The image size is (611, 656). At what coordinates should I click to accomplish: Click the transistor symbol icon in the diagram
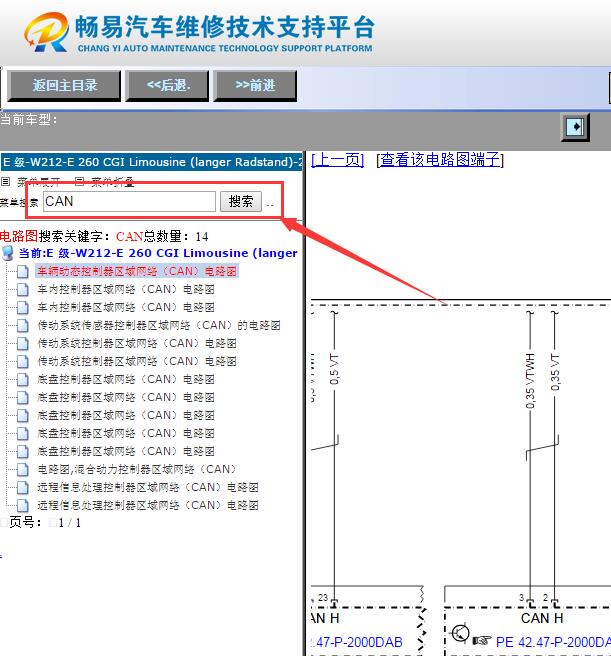click(460, 633)
